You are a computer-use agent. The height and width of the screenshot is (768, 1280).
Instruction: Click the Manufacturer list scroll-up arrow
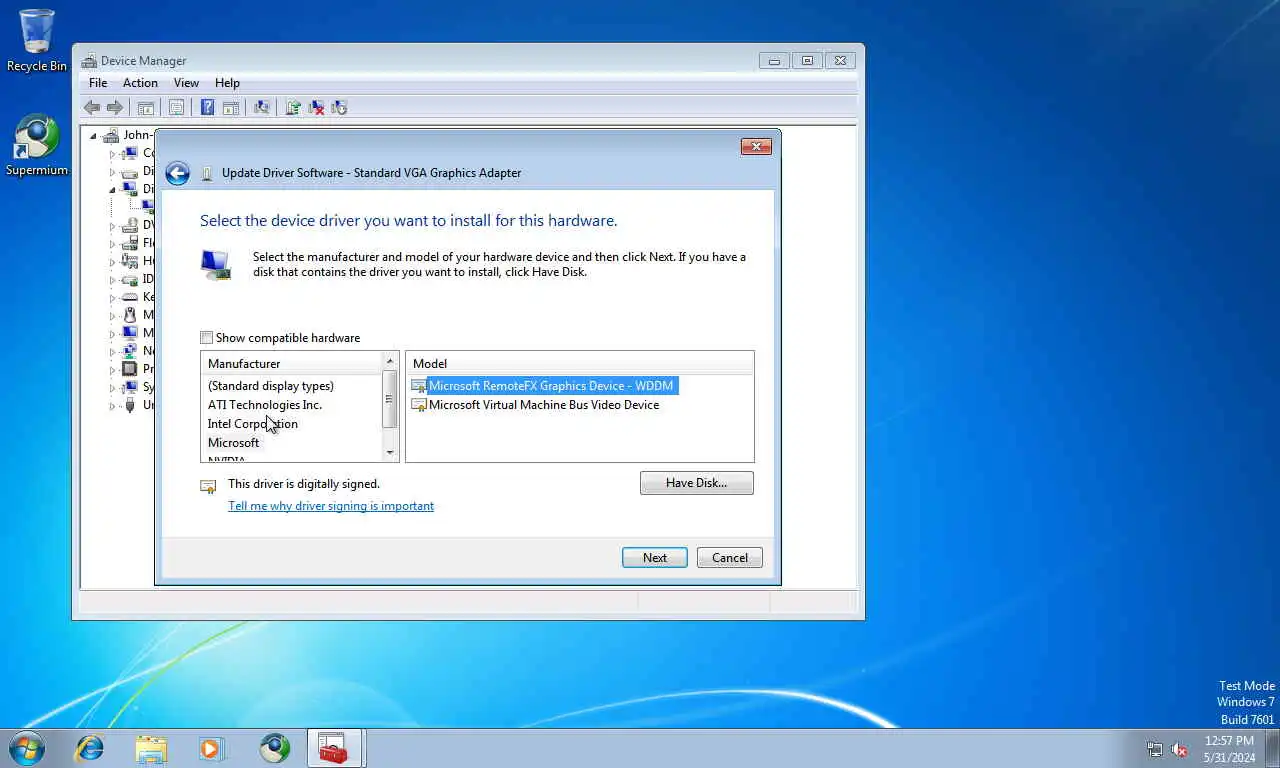pyautogui.click(x=390, y=361)
